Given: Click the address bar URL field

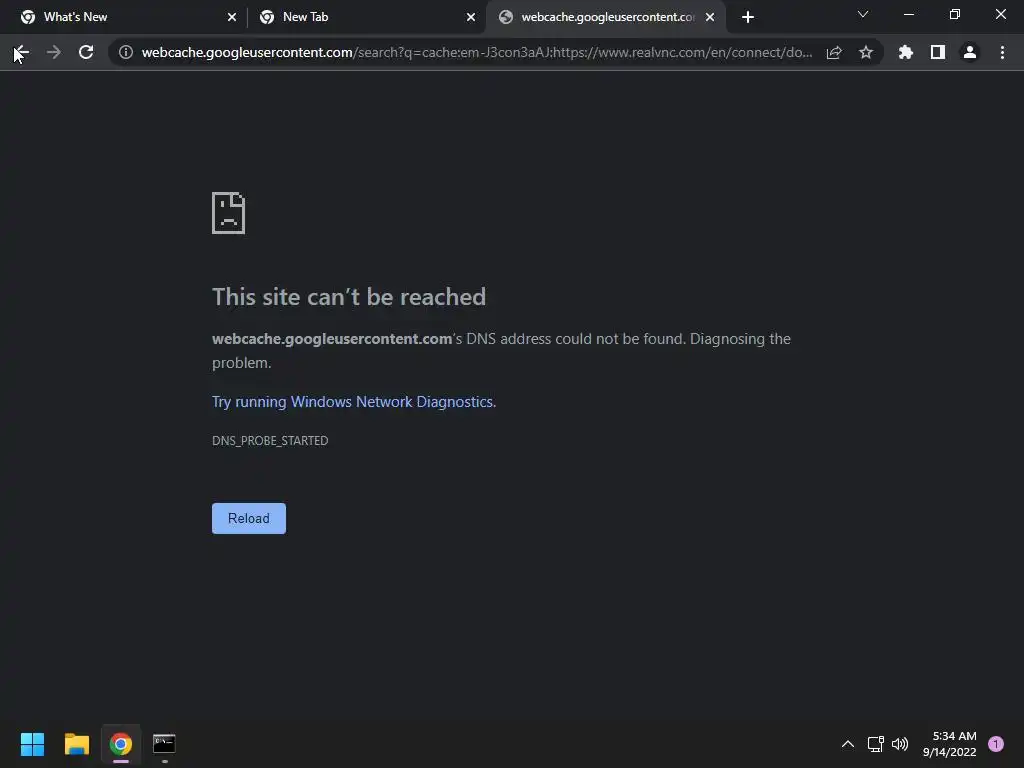Looking at the screenshot, I should pos(477,52).
